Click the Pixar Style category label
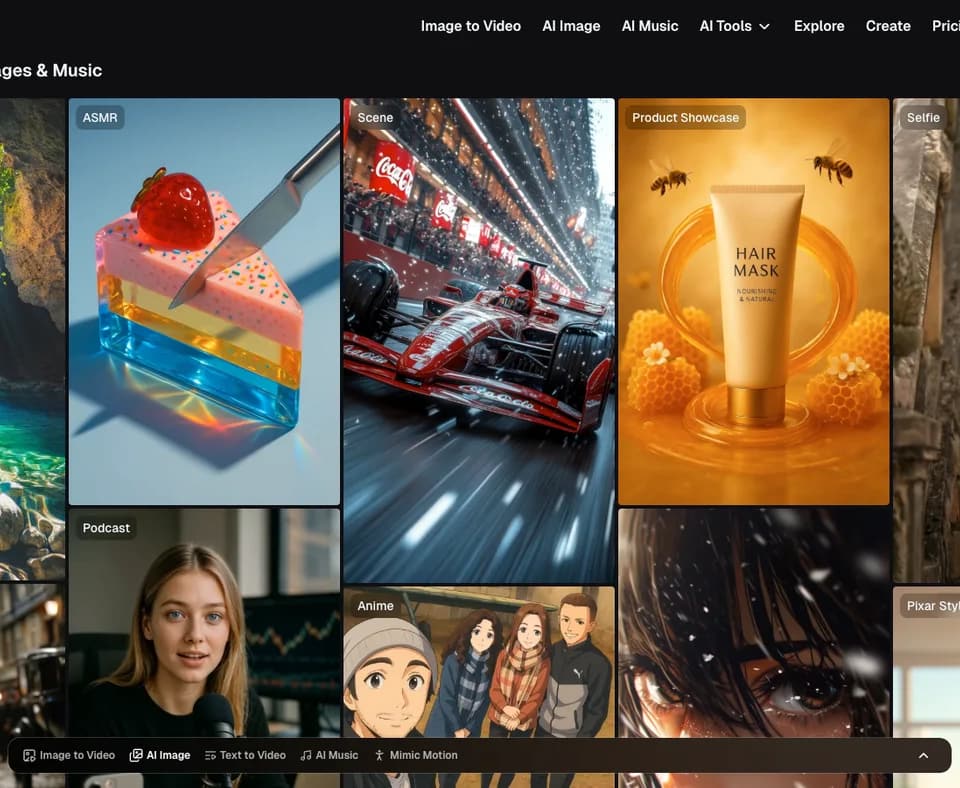960x788 pixels. 932,605
